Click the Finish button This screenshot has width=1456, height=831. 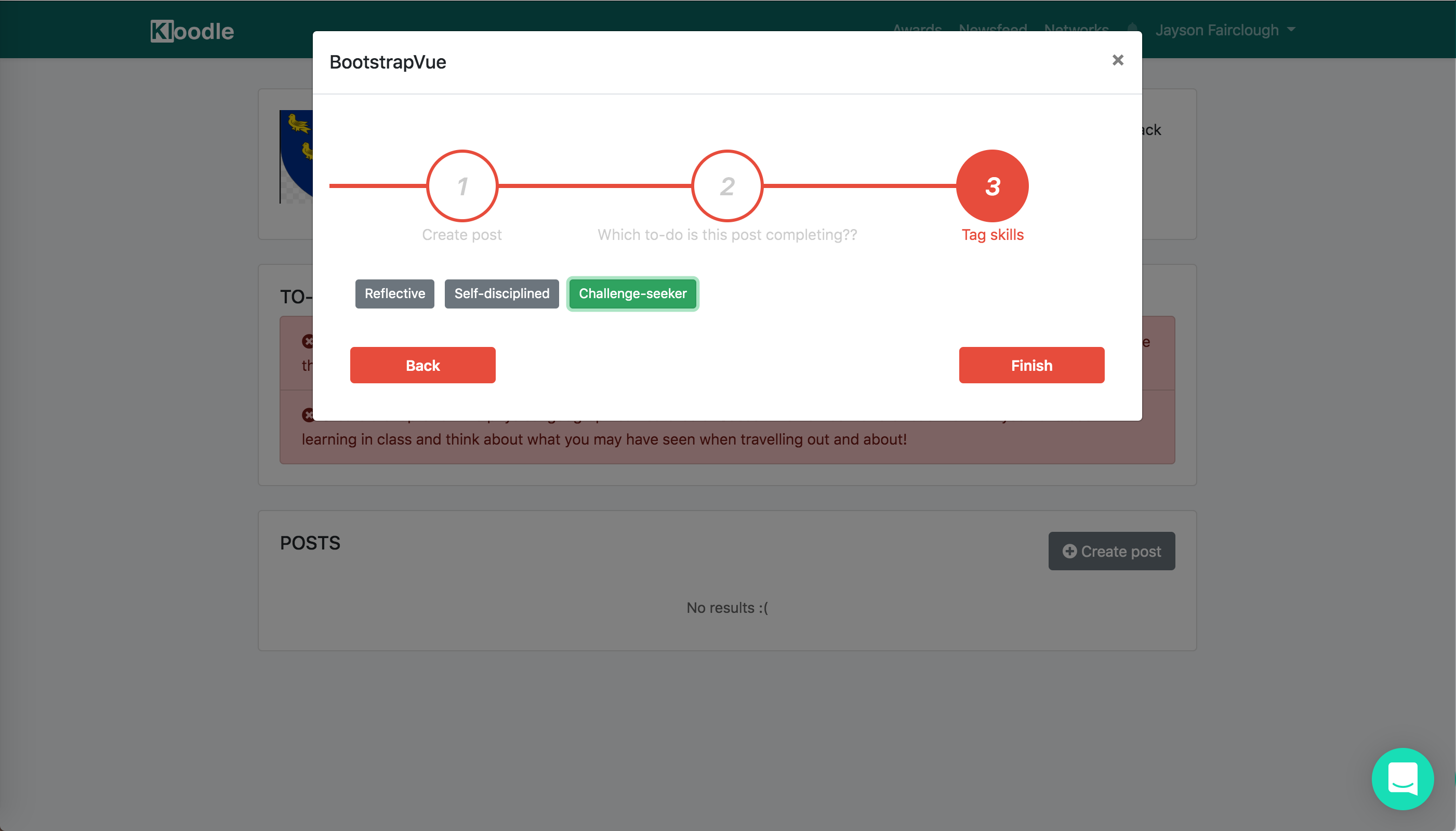[1031, 365]
